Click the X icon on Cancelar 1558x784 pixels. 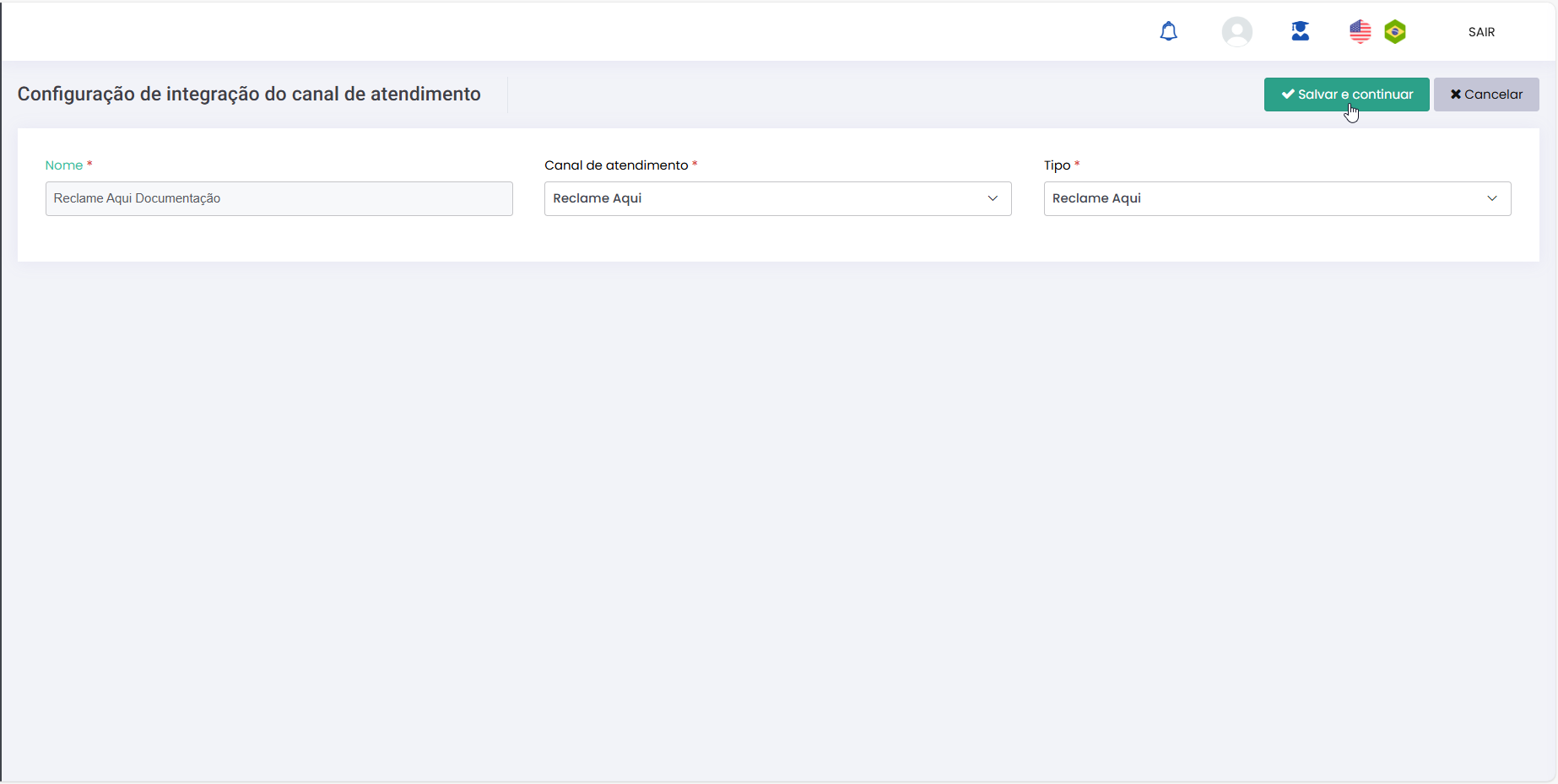(x=1455, y=95)
